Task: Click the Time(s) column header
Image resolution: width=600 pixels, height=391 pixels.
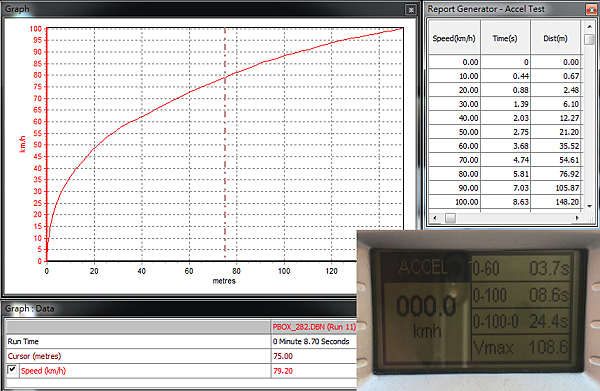Action: click(x=505, y=38)
